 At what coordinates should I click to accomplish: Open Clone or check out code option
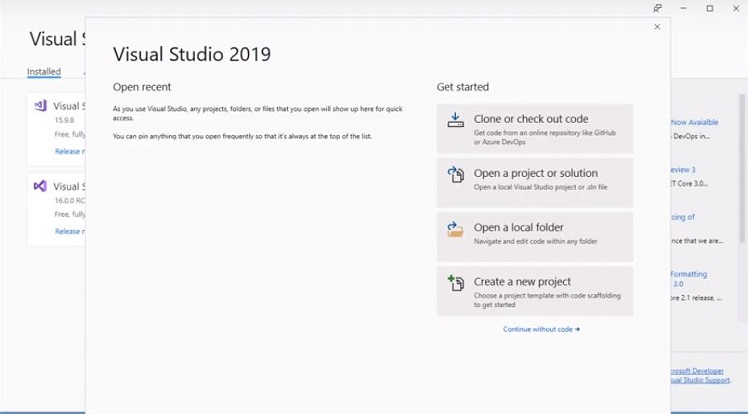tap(535, 128)
